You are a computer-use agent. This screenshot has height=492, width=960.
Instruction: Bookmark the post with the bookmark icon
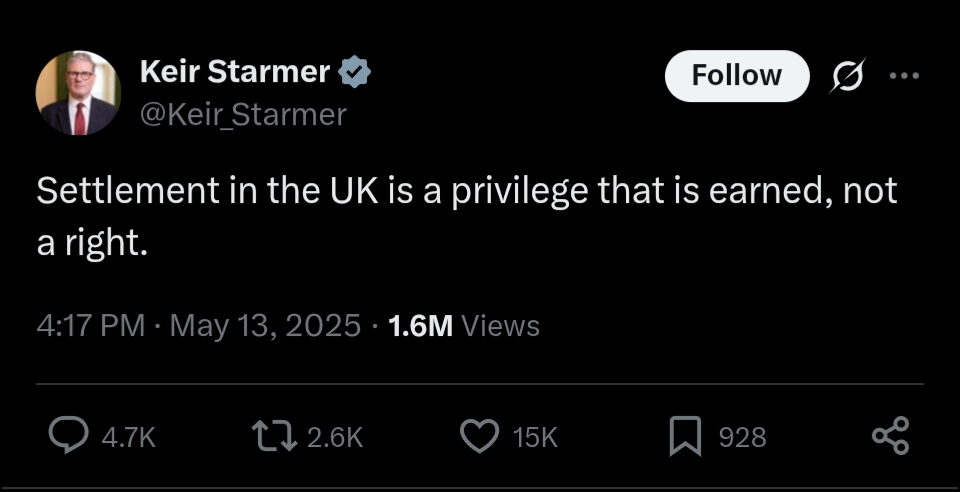[685, 437]
